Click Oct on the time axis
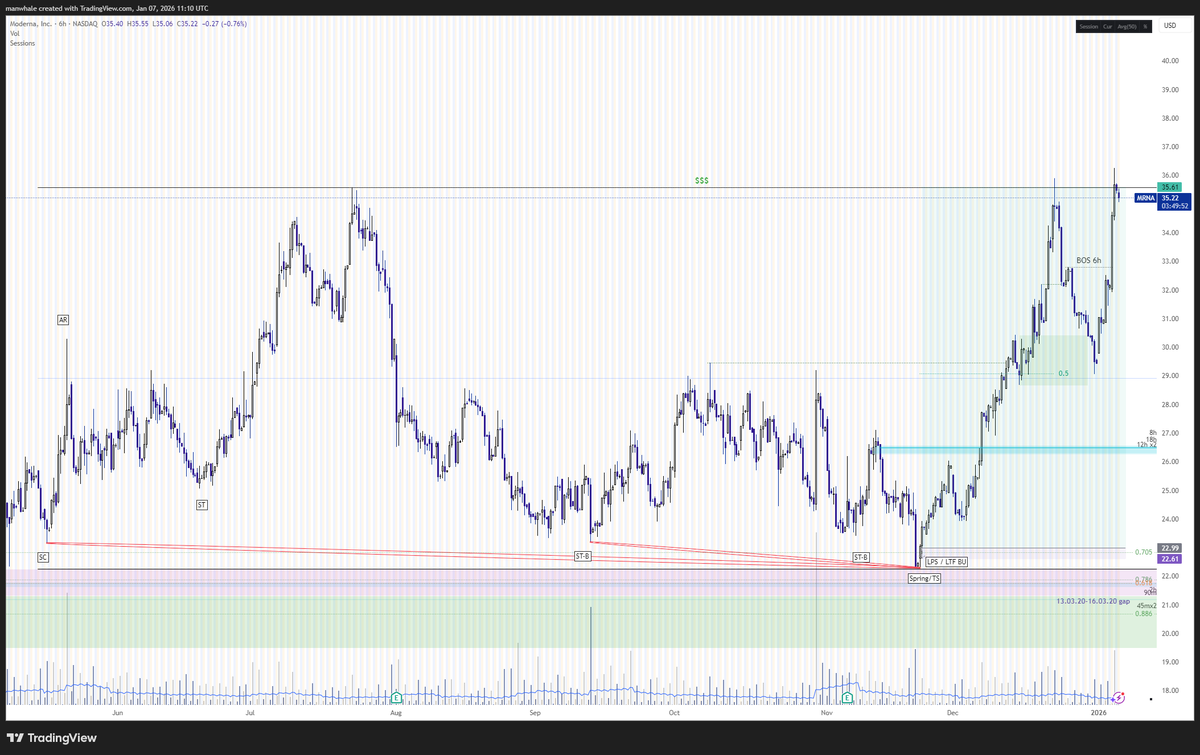 coord(674,714)
